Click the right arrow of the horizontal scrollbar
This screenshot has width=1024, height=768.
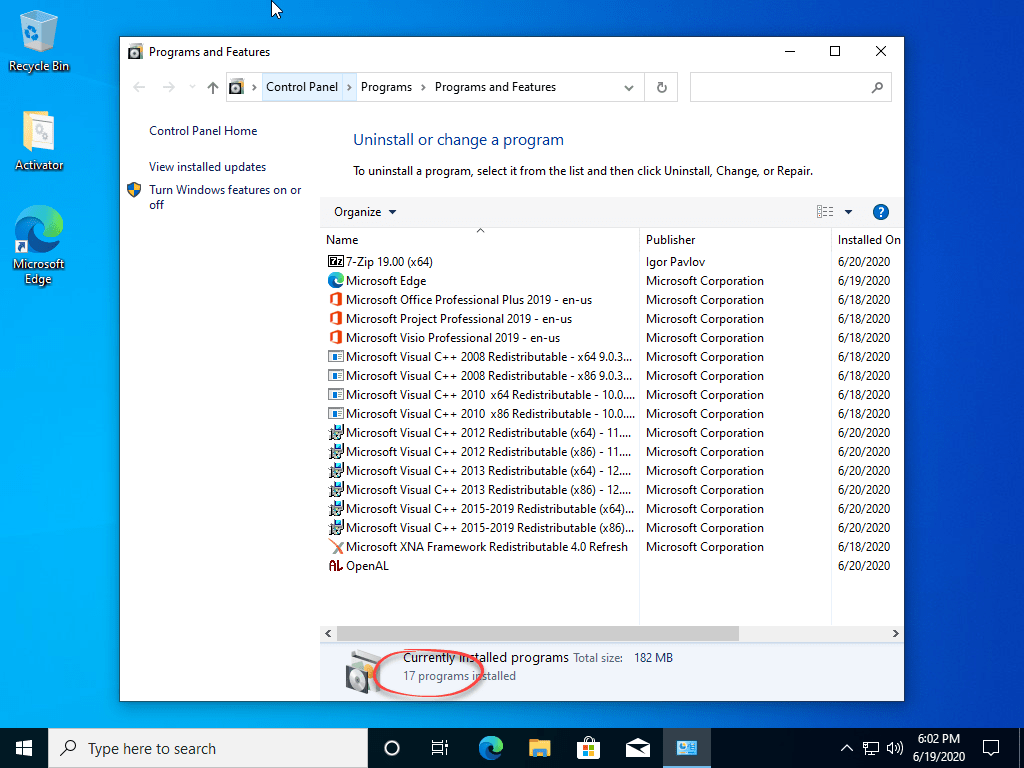[x=895, y=633]
